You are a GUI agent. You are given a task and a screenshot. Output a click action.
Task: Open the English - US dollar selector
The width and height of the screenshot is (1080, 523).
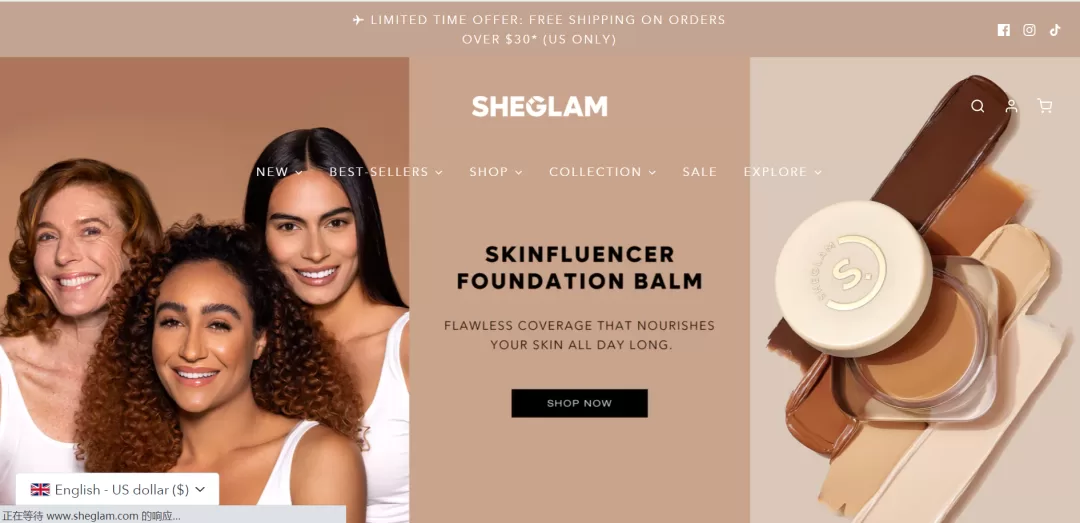pyautogui.click(x=118, y=489)
